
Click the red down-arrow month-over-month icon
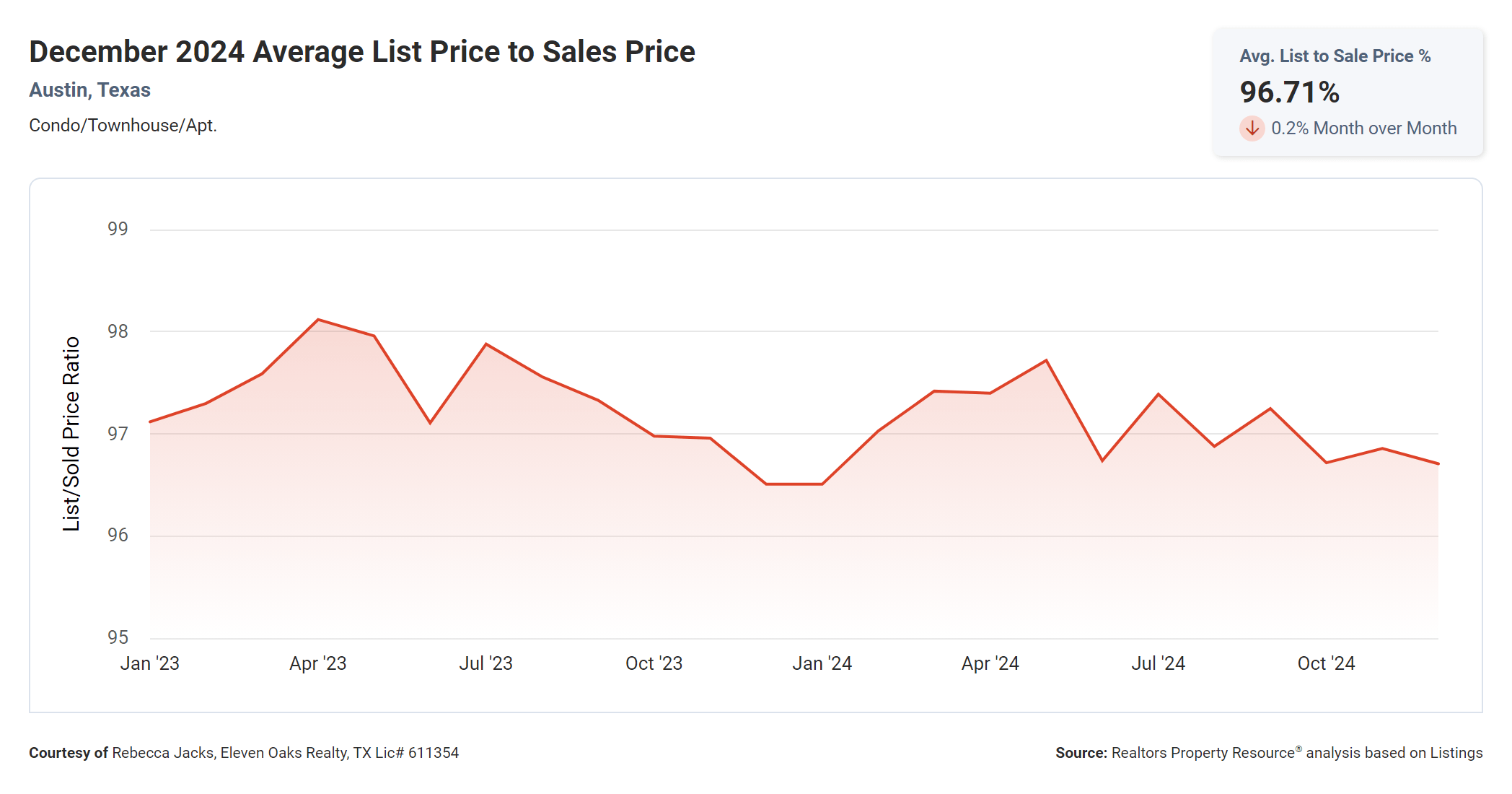point(1252,128)
